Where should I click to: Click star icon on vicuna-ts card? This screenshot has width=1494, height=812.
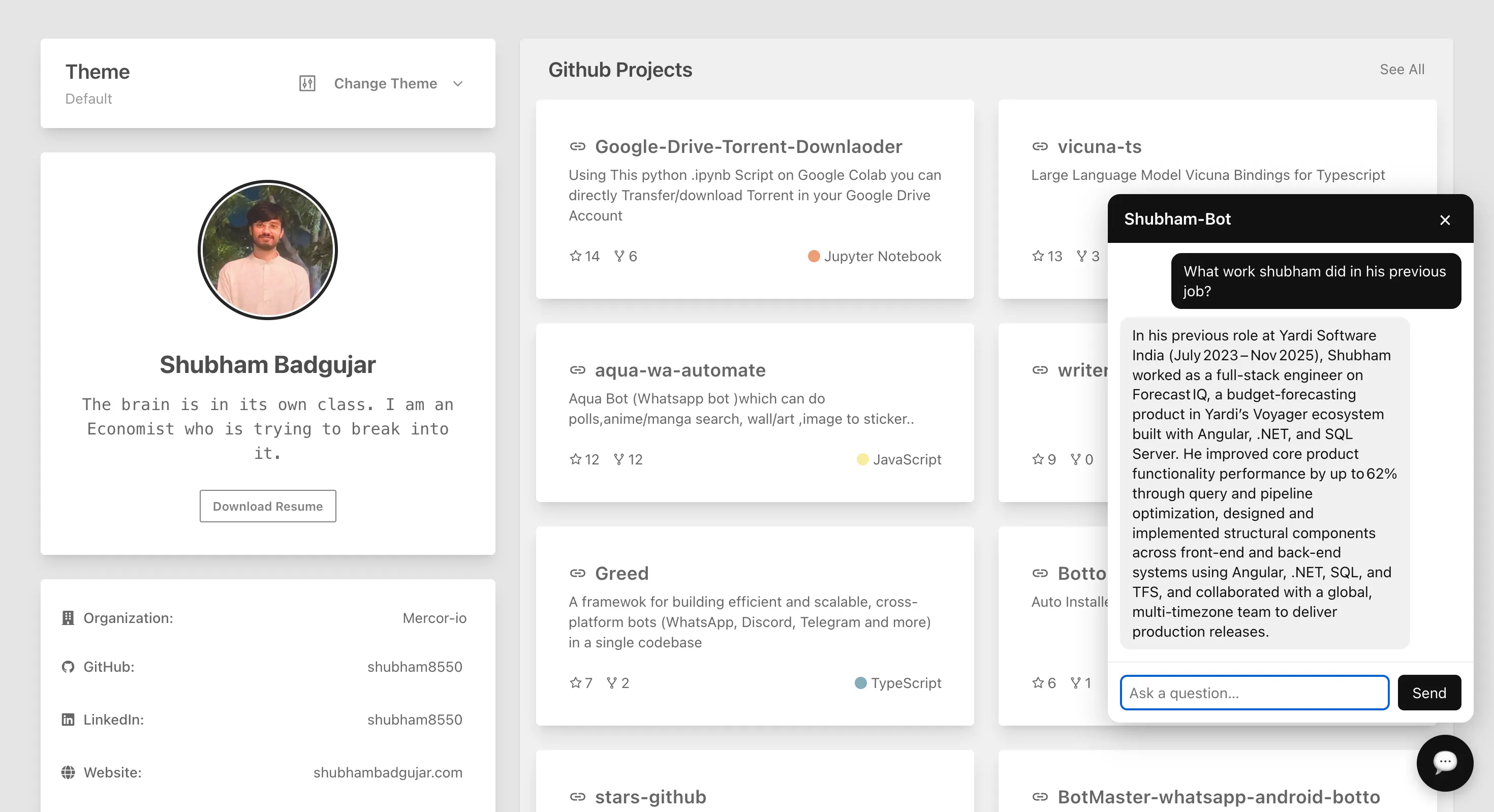click(x=1038, y=256)
